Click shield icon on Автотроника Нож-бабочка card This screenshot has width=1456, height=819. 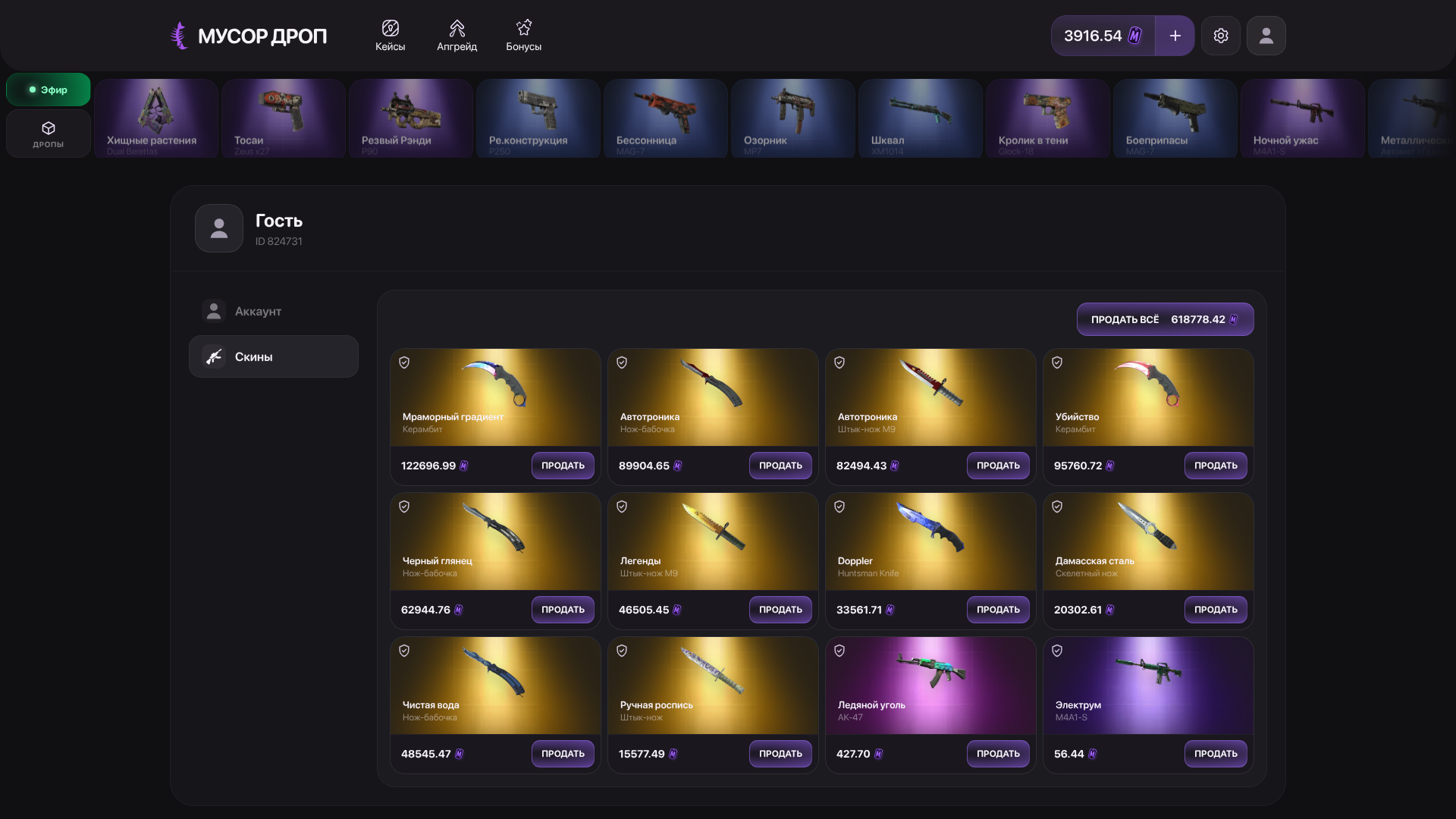tap(622, 362)
